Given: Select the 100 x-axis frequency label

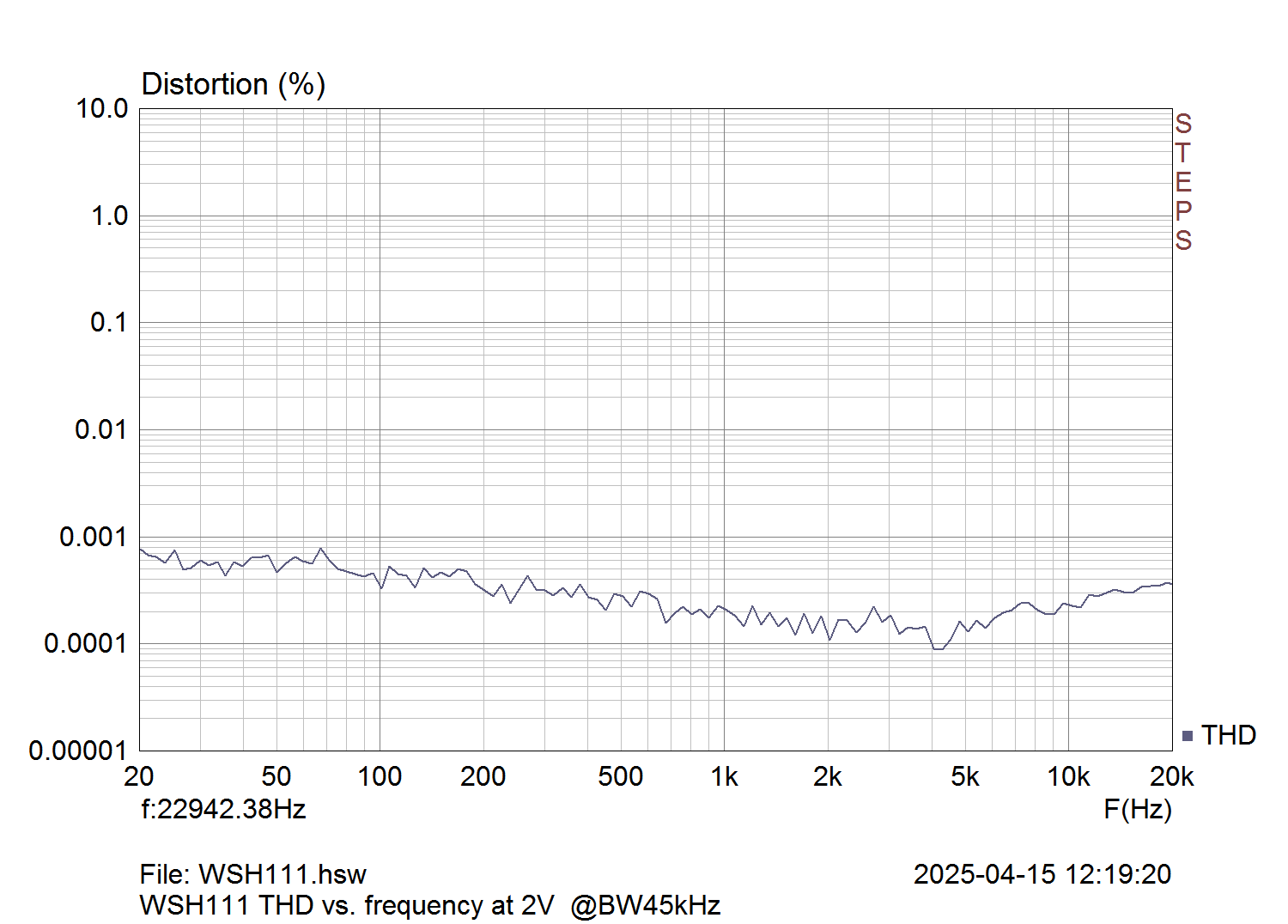Looking at the screenshot, I should click(x=380, y=776).
